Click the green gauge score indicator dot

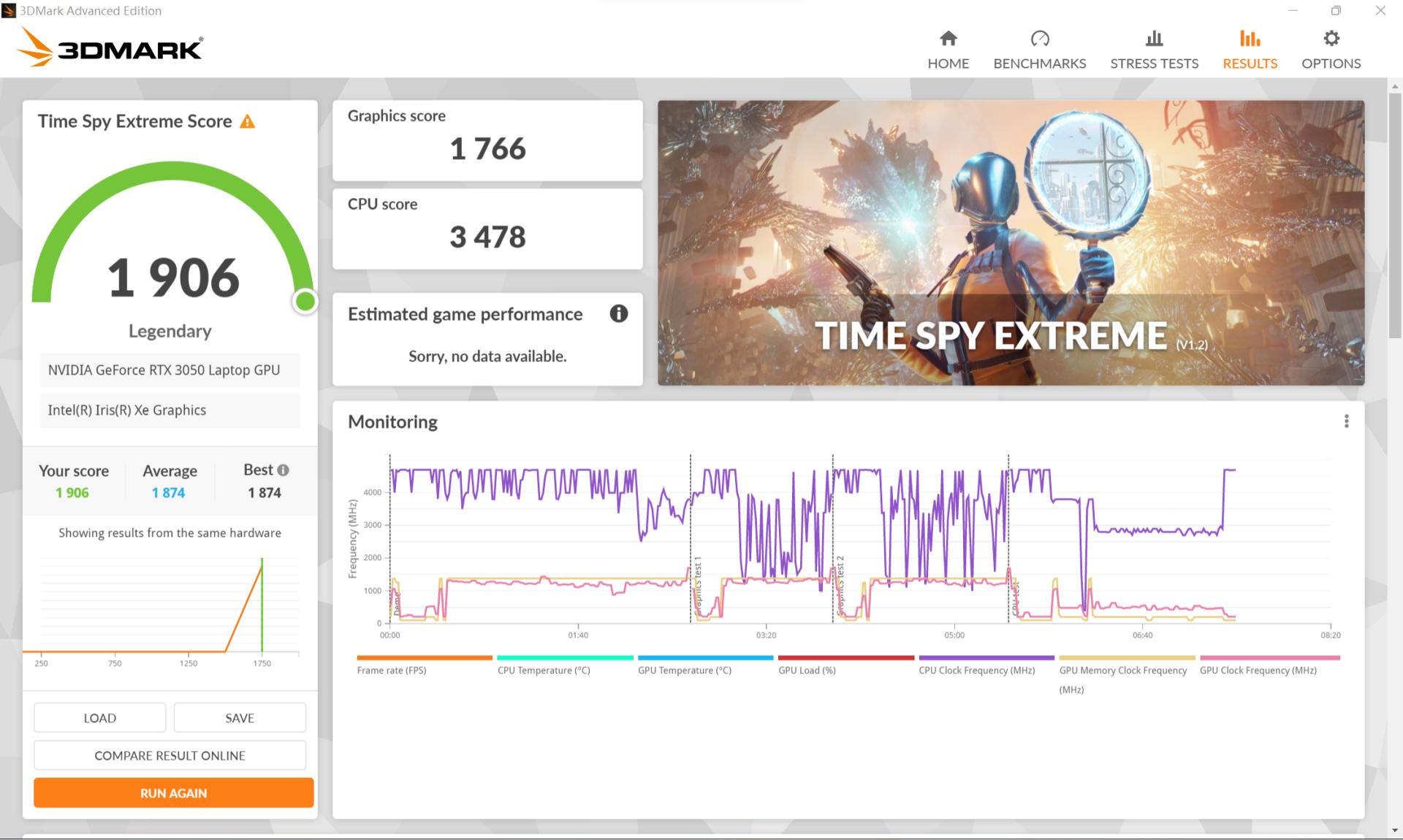(305, 301)
